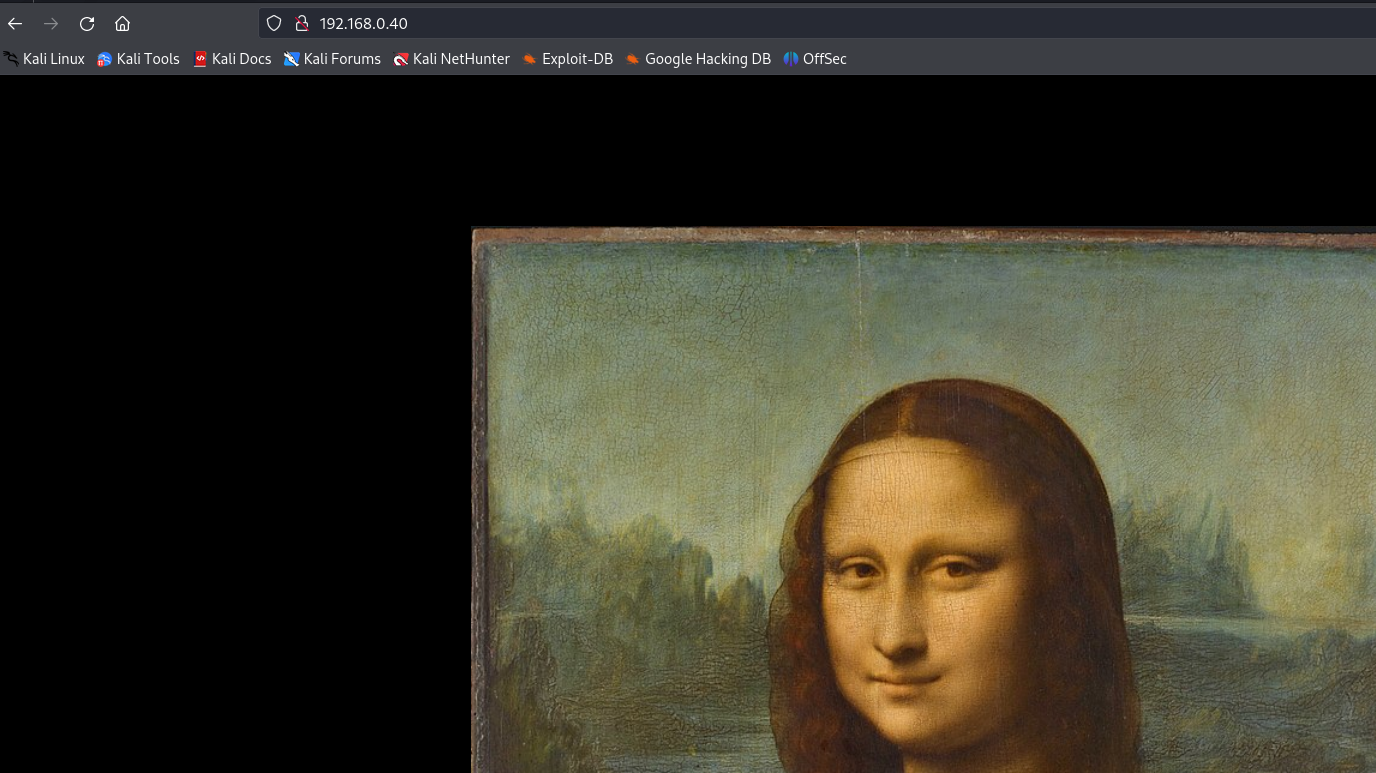
Task: Go back to the previous page
Action: pyautogui.click(x=15, y=23)
